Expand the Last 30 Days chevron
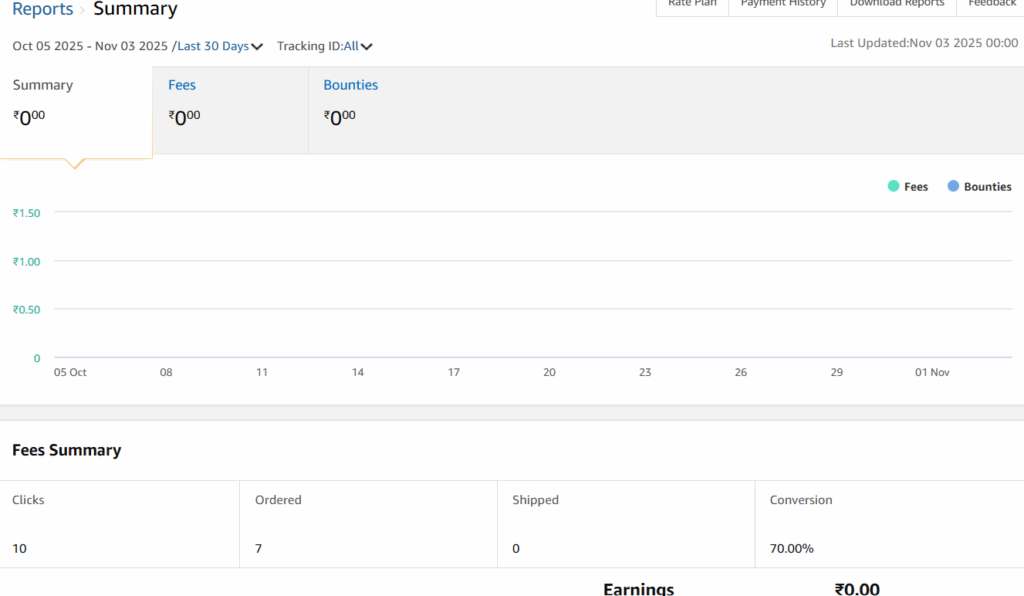Screen dimensions: 1024x596 [258, 47]
